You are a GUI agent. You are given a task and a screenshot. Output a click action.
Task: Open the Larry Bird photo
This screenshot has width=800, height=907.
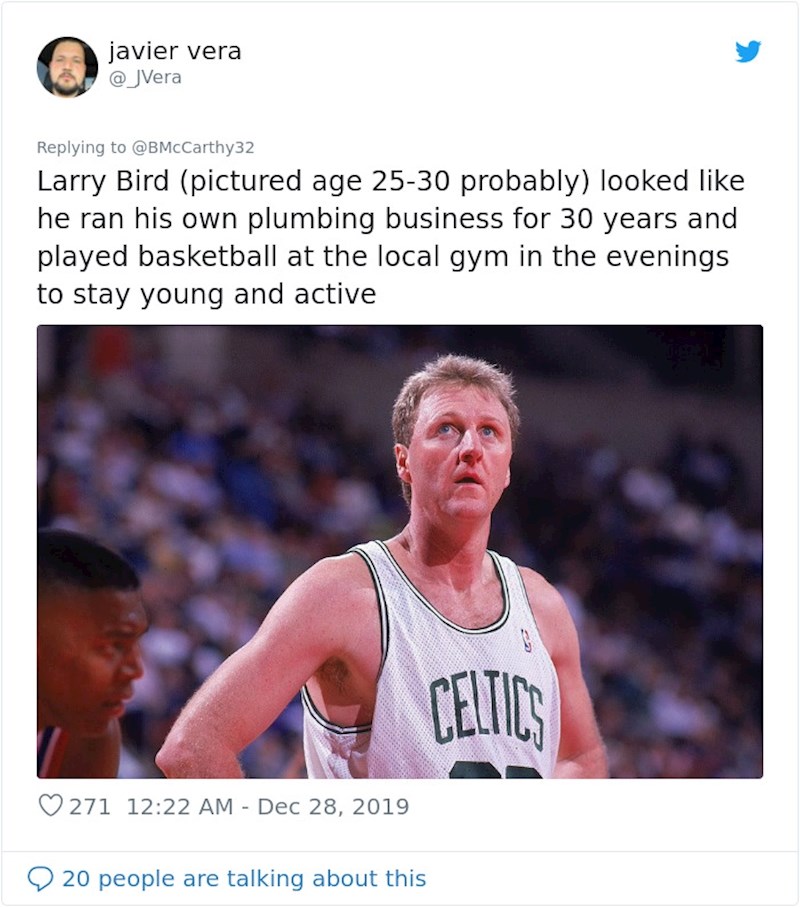tap(400, 550)
